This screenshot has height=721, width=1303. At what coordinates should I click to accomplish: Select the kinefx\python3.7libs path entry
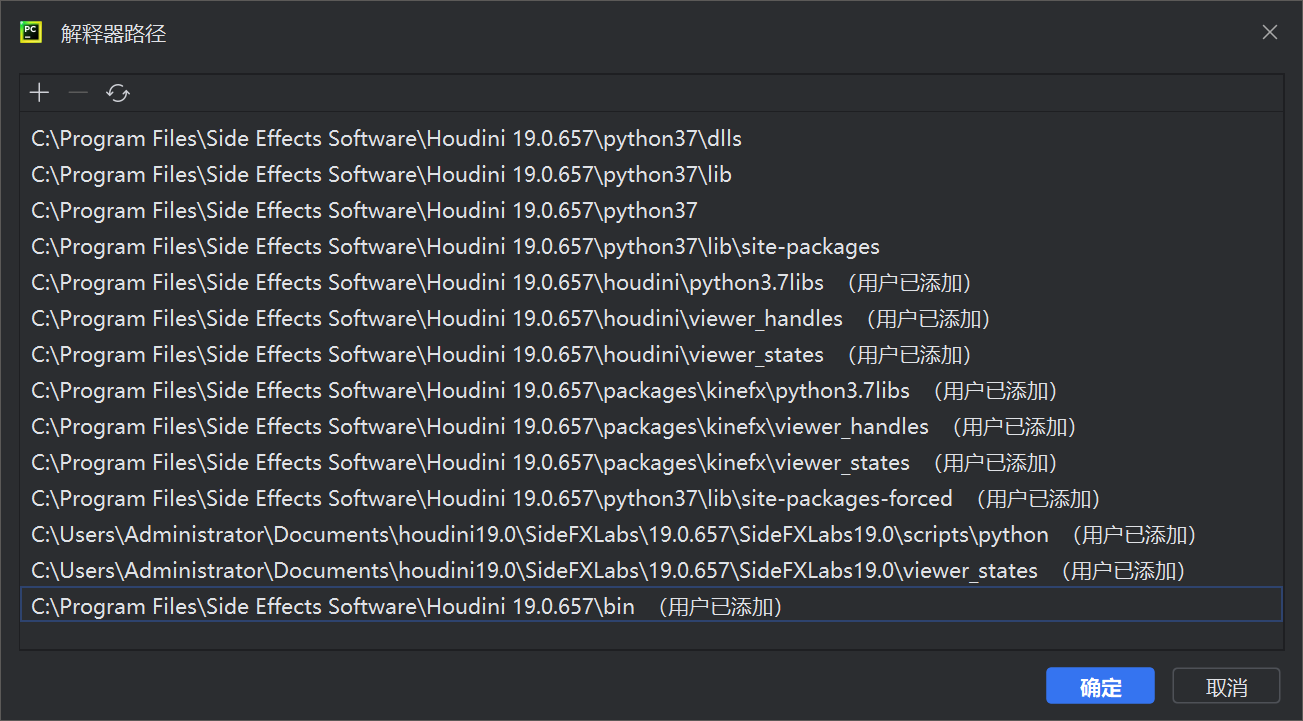click(470, 391)
